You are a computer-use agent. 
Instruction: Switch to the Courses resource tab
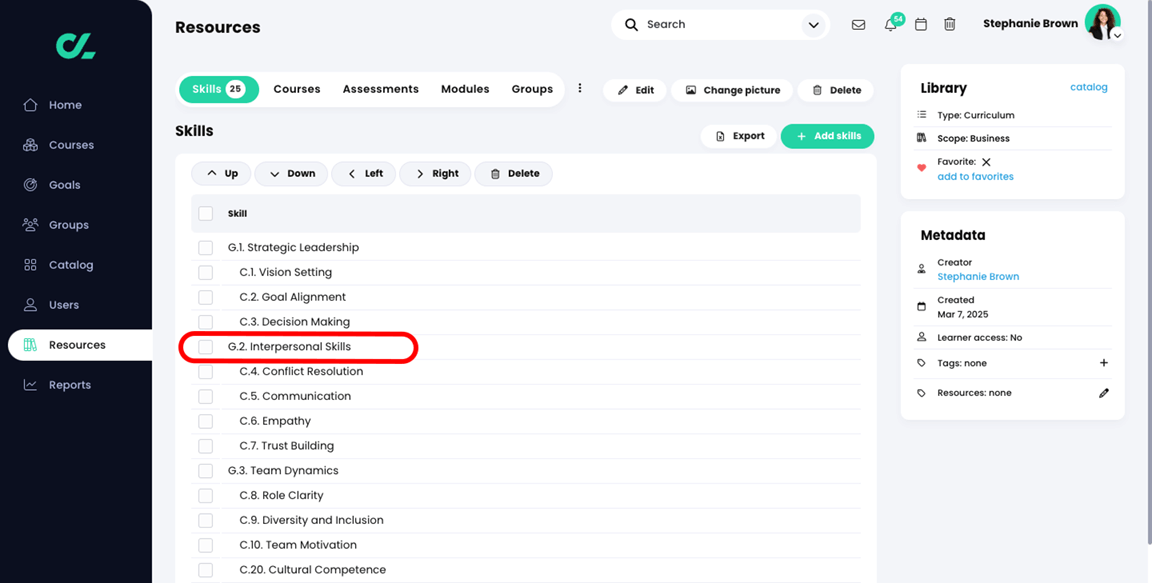(x=296, y=88)
